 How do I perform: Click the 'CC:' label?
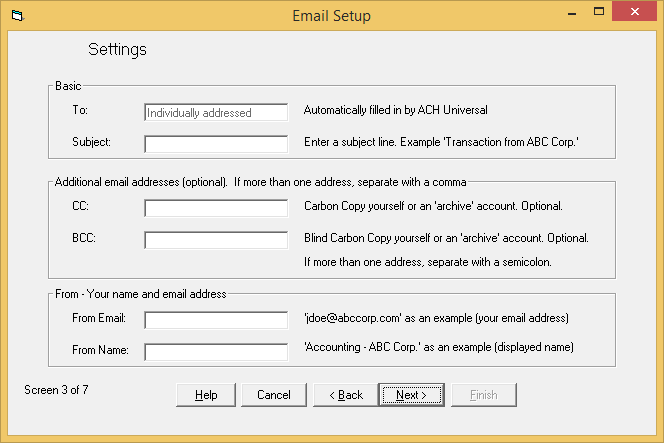coord(80,206)
